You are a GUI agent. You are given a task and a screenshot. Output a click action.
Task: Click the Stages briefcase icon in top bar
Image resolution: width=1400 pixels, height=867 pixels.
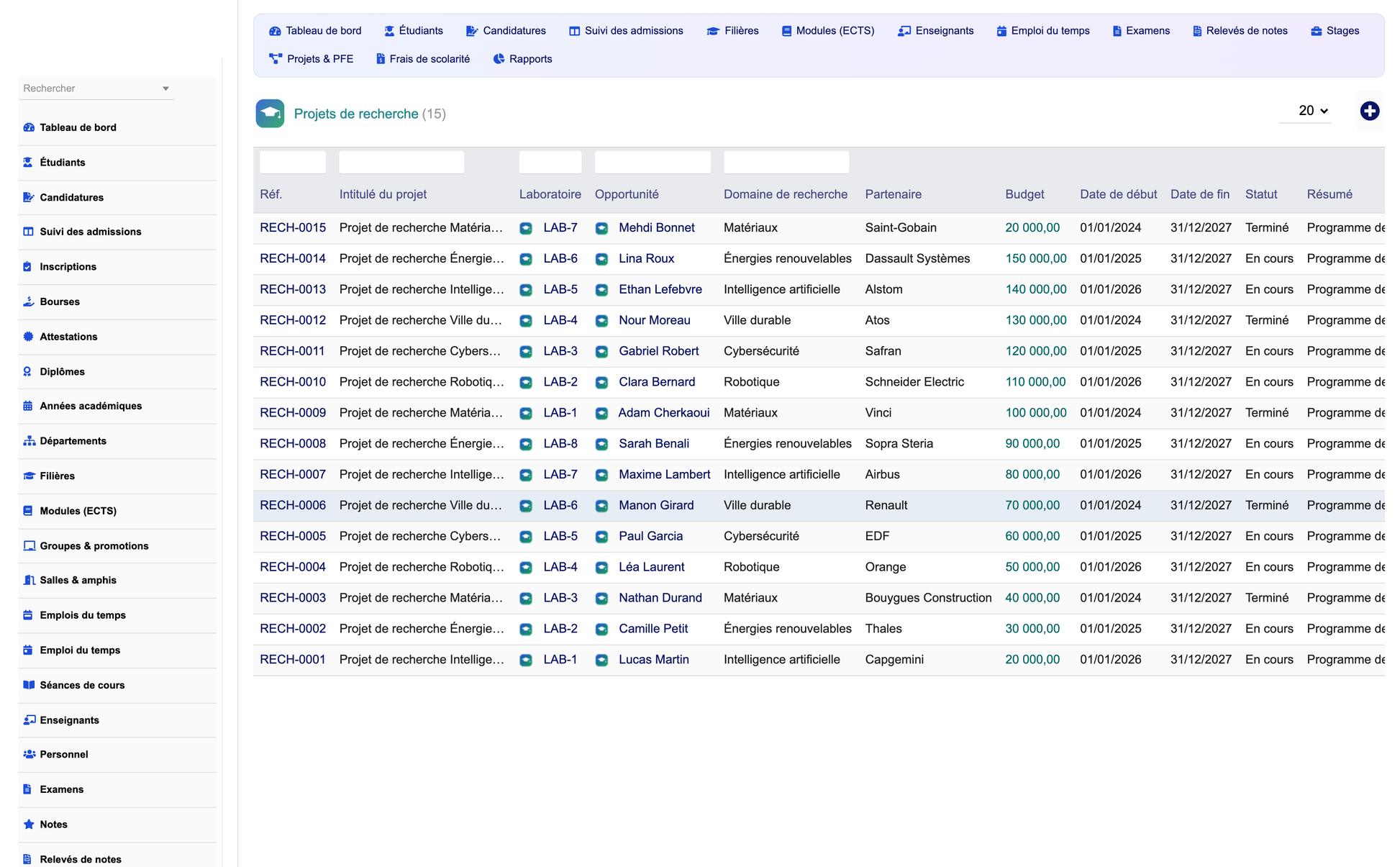pos(1317,31)
